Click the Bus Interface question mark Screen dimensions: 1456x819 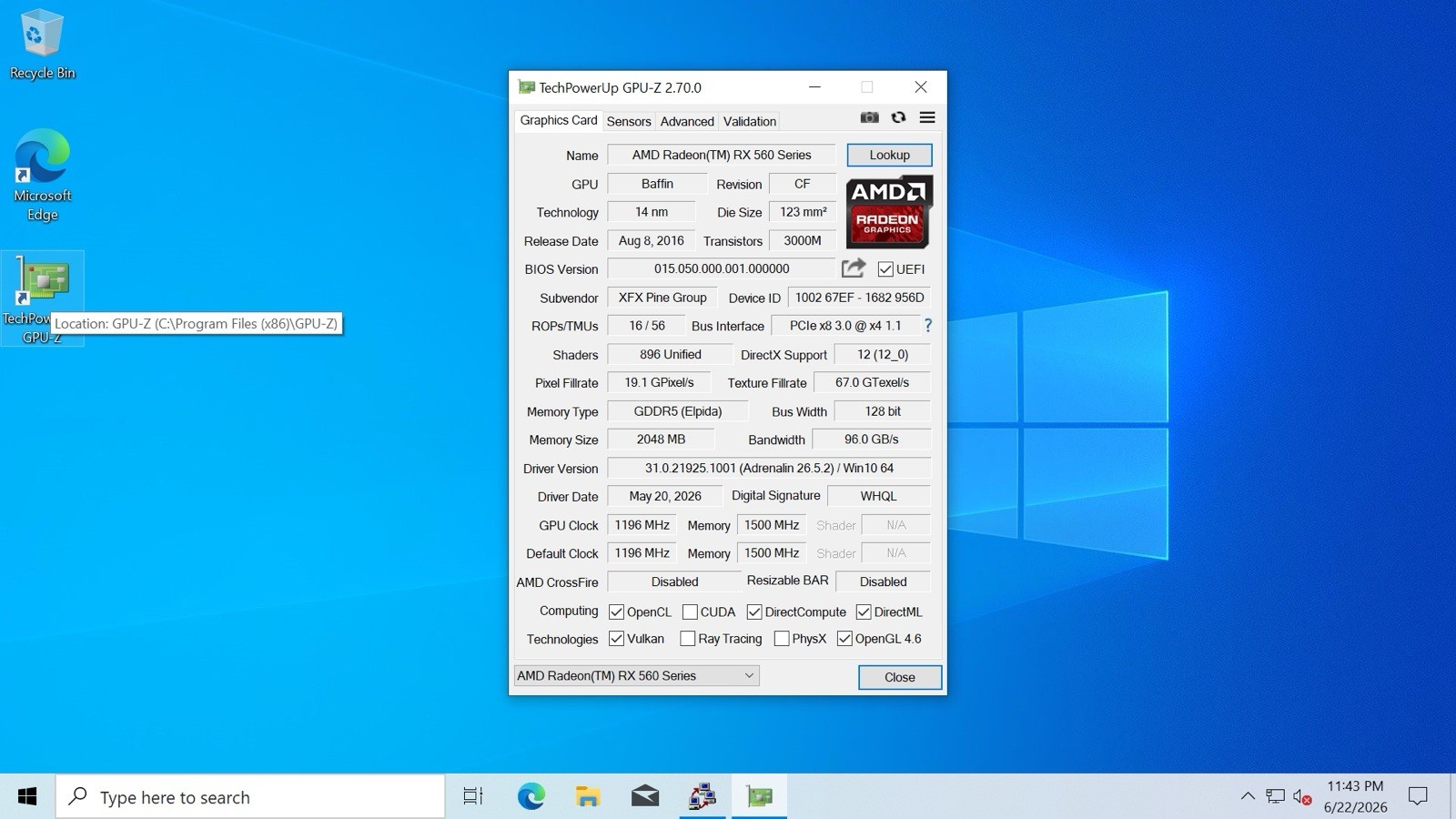pyautogui.click(x=928, y=325)
